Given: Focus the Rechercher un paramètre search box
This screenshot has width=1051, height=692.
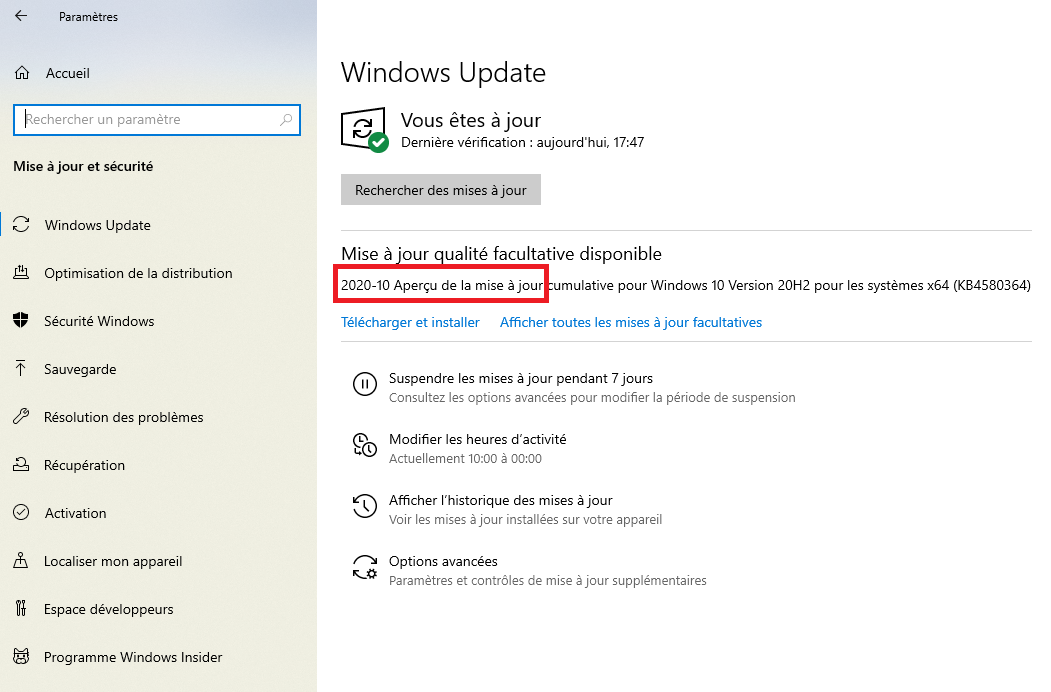Looking at the screenshot, I should 157,119.
